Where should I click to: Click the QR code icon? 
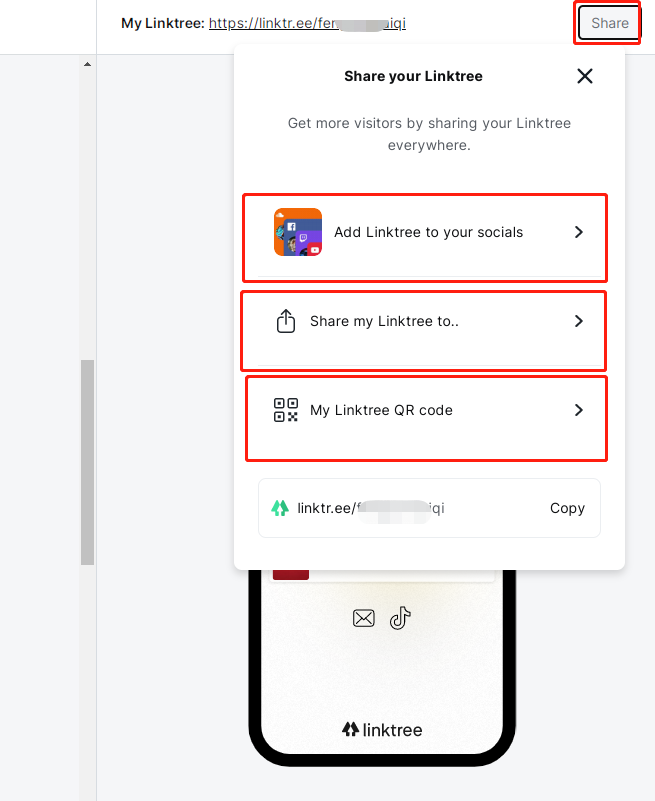pos(286,410)
